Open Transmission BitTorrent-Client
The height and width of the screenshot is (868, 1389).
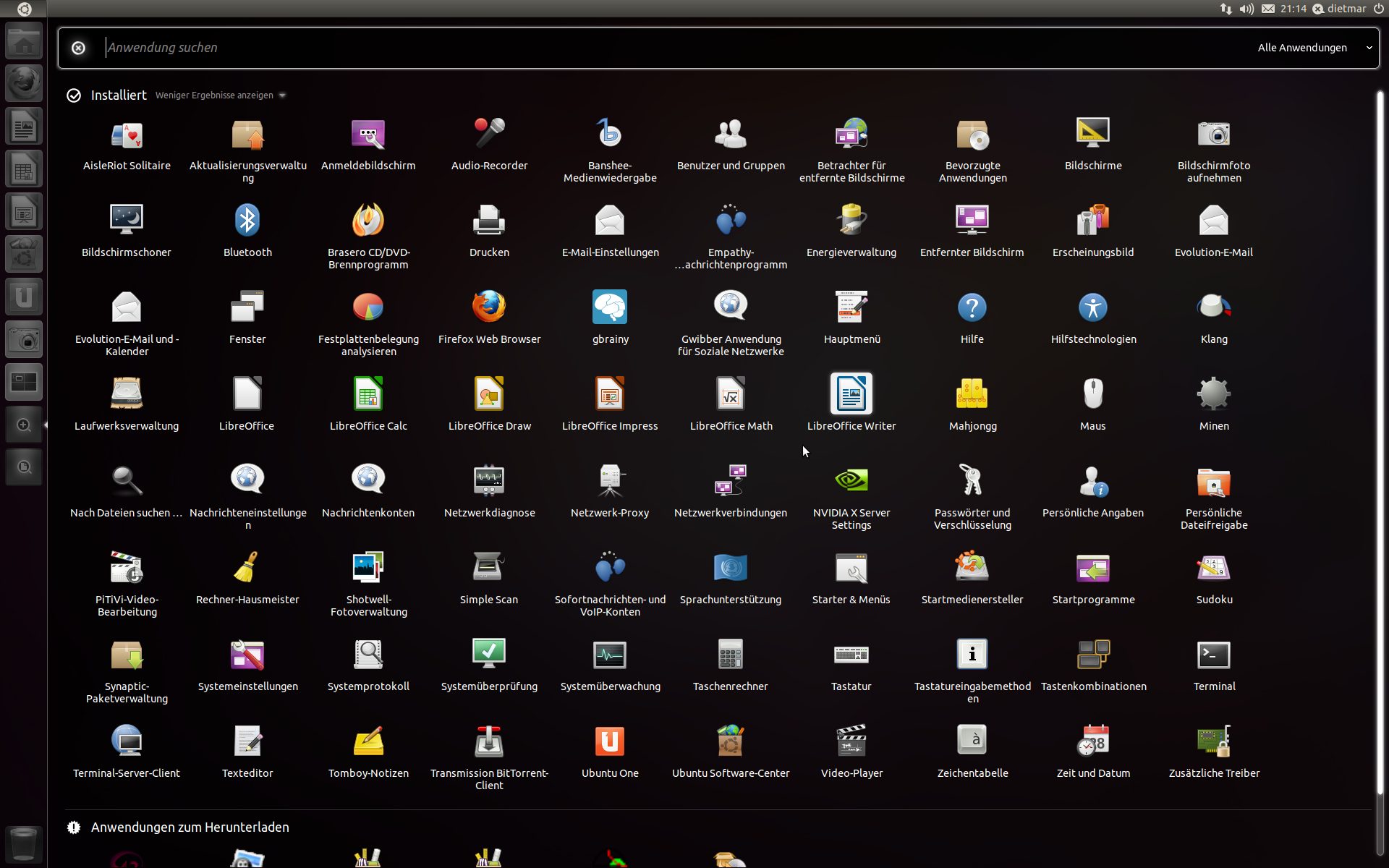489,758
